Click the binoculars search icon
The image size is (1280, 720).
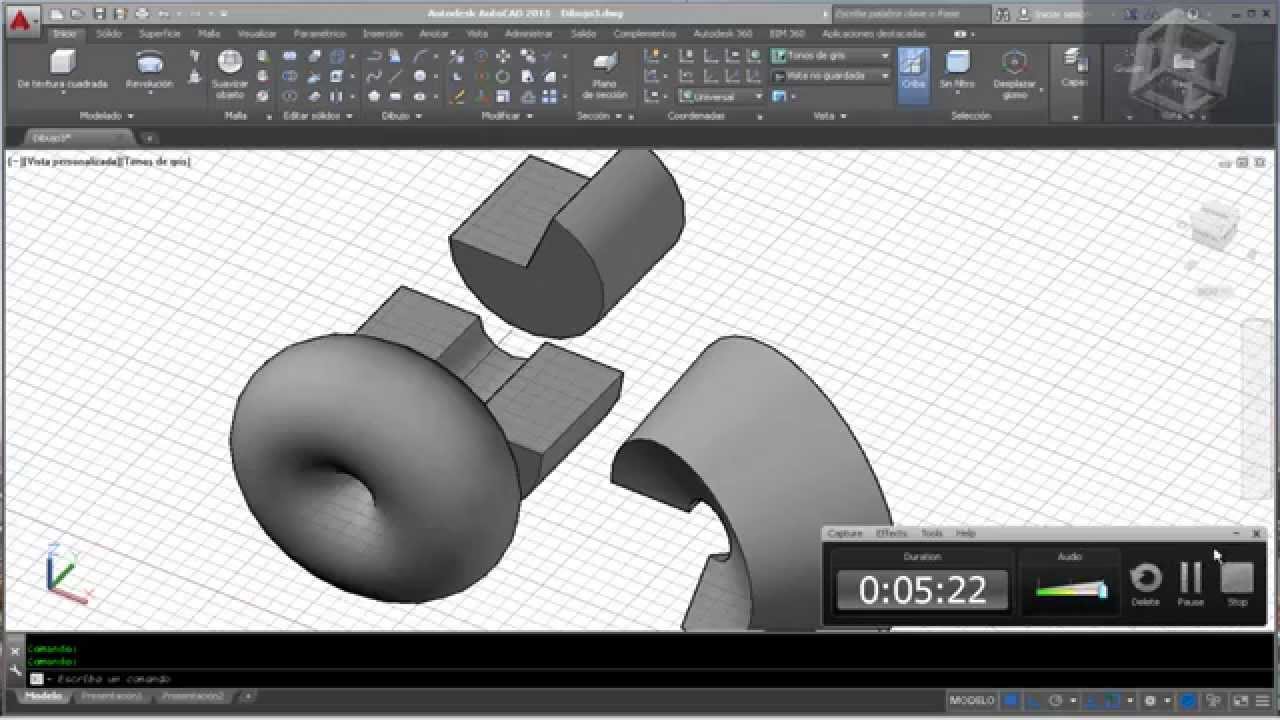click(x=1003, y=14)
